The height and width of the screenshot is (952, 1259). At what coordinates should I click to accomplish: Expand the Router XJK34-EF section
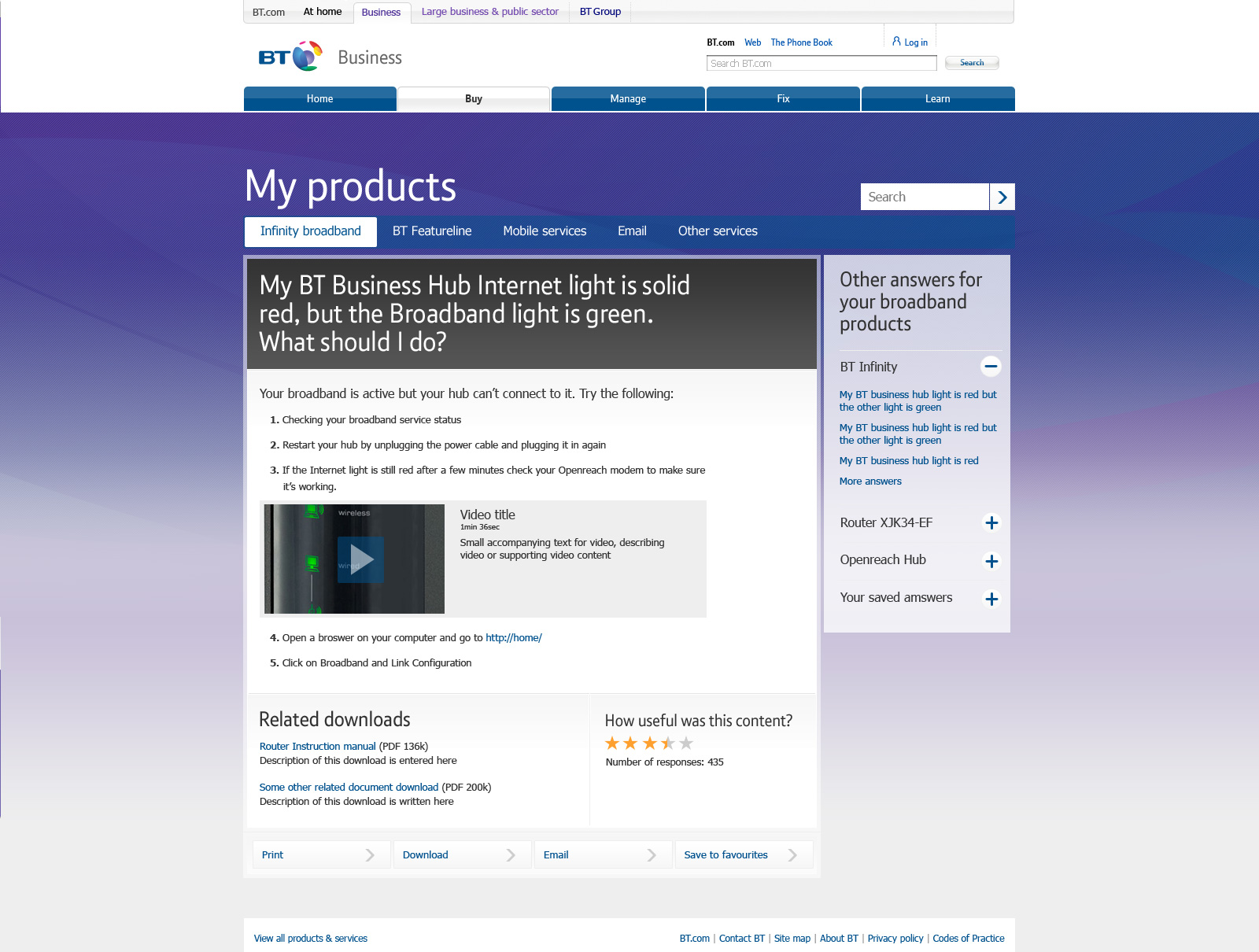pyautogui.click(x=991, y=522)
